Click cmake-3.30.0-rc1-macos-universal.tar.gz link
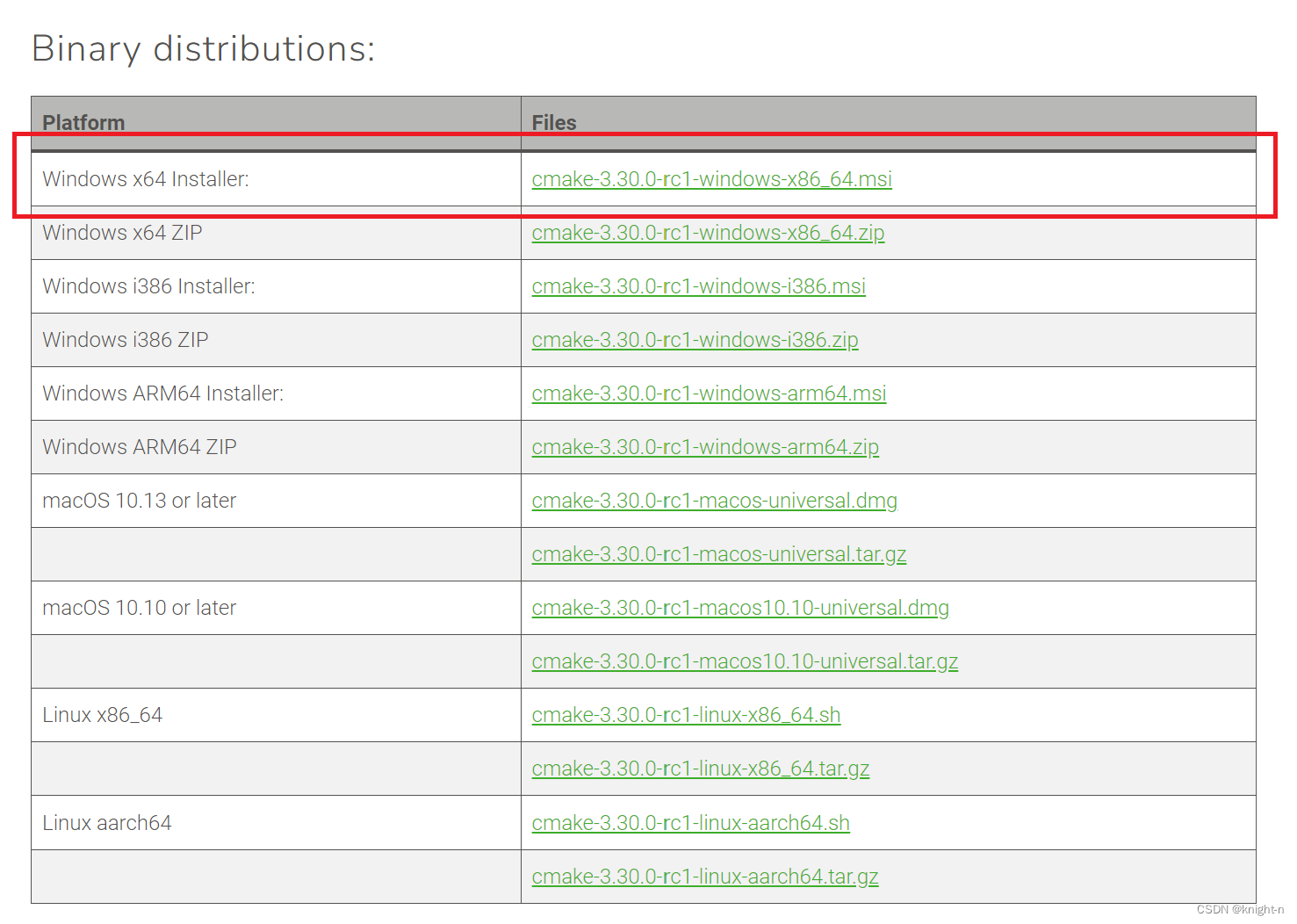Image resolution: width=1297 pixels, height=924 pixels. (719, 554)
